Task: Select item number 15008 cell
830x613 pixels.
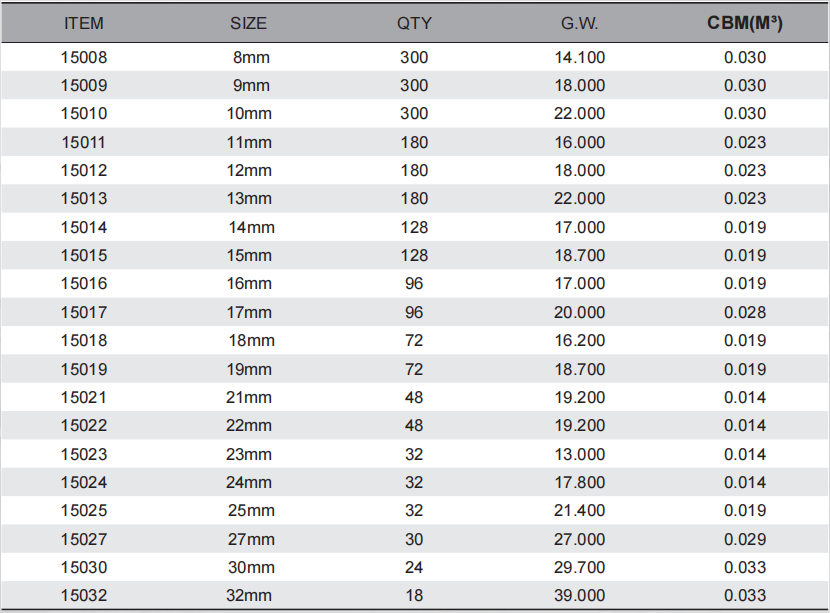Action: coord(84,57)
